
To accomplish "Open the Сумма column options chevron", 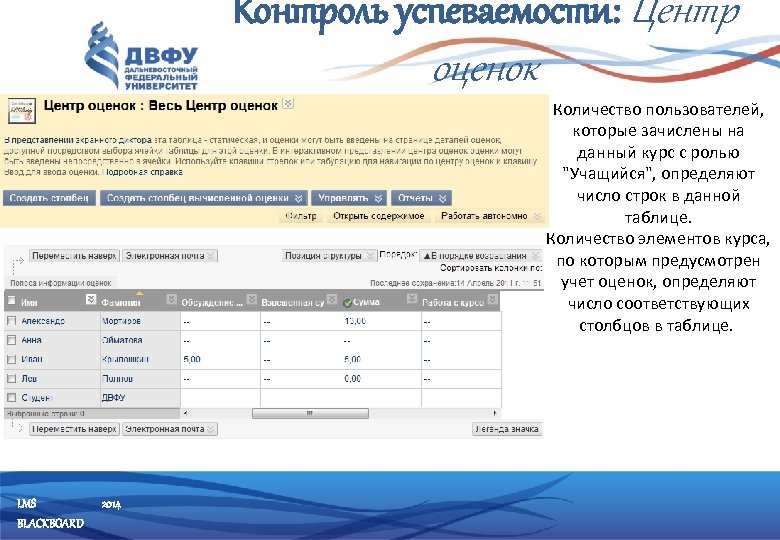I will tap(411, 298).
